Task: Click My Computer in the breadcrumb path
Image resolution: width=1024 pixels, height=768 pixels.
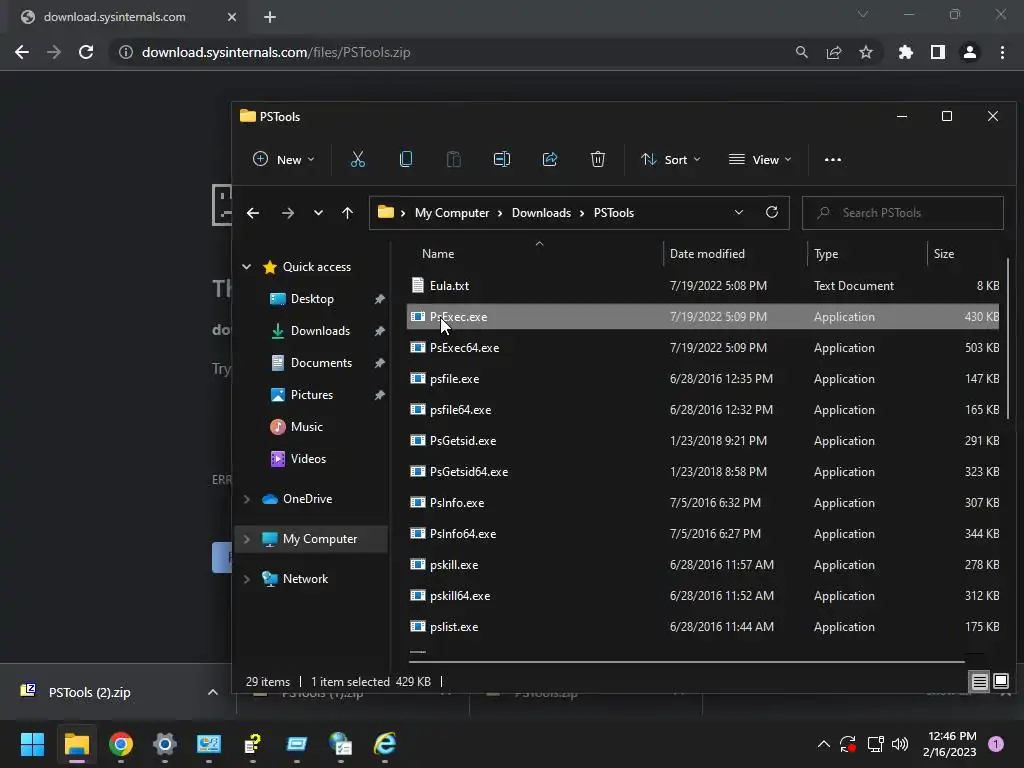Action: (451, 213)
